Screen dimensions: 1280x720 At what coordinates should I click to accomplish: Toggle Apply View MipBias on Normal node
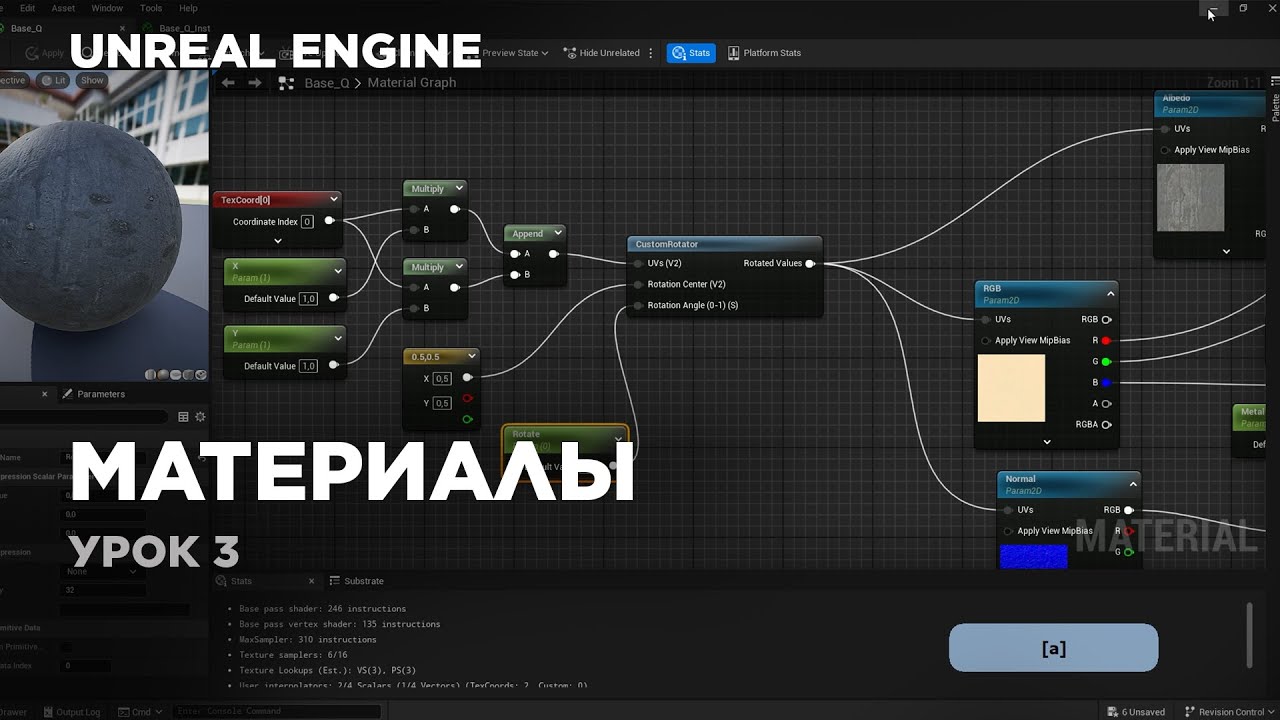1008,531
